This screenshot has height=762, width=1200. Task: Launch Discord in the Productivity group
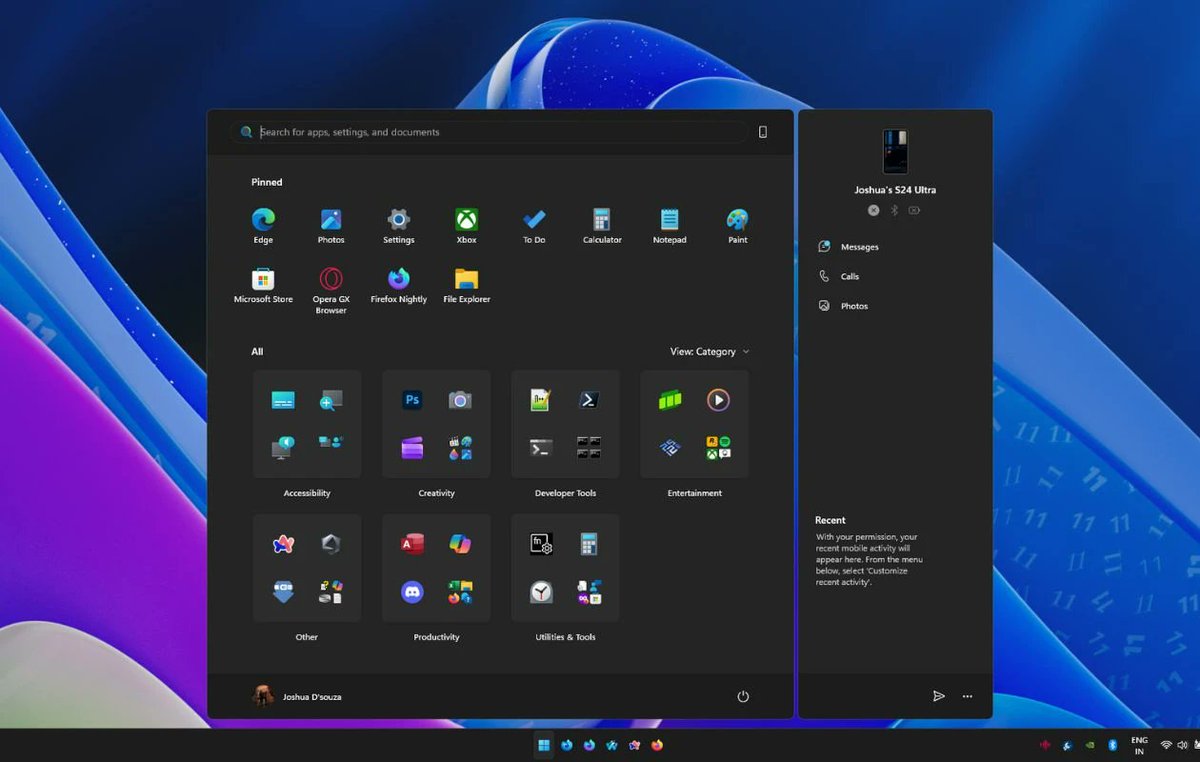412,592
